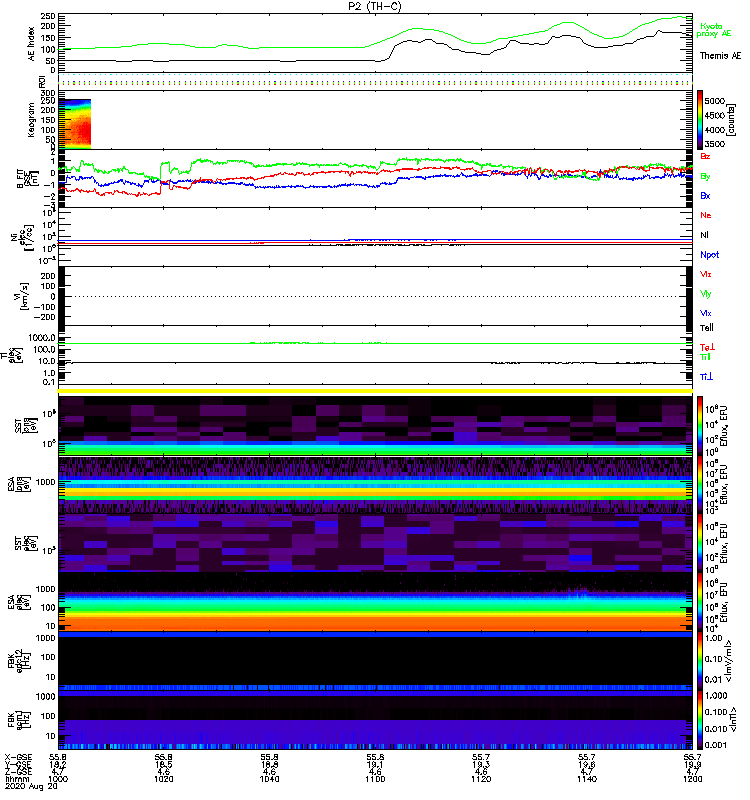
Task: Click the 2020 Aug 20 date label
Action: point(30,787)
